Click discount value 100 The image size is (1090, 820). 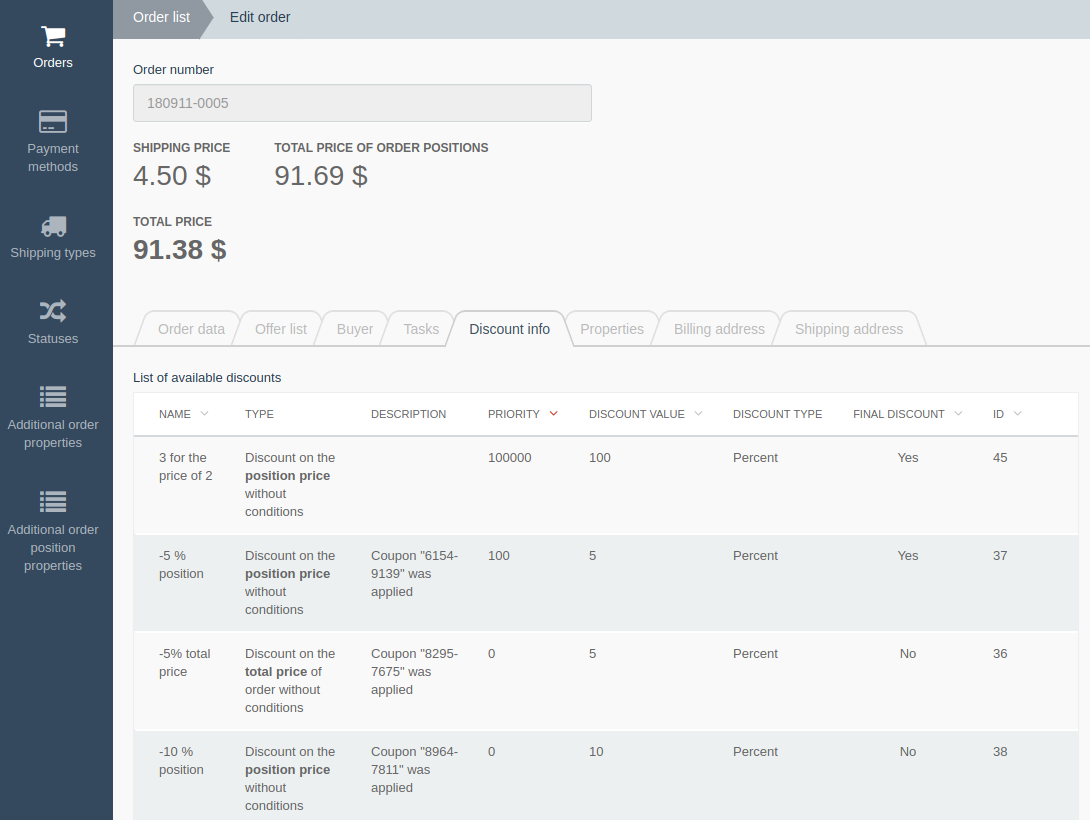(x=599, y=458)
